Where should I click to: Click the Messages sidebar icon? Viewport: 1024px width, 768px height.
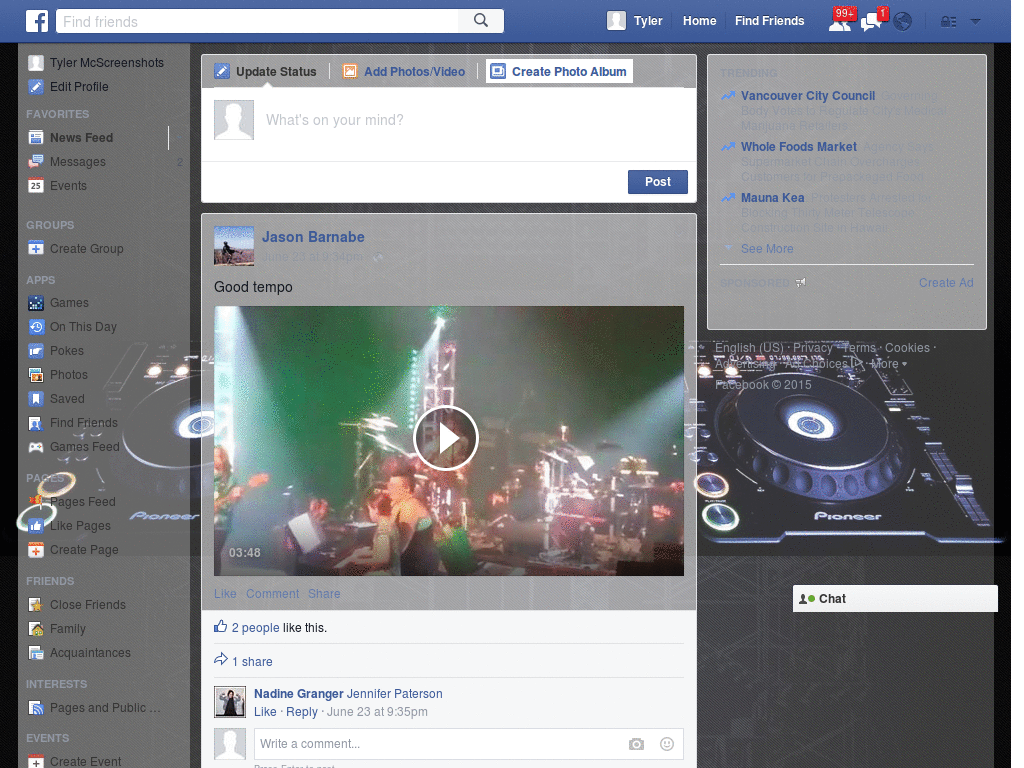click(36, 162)
